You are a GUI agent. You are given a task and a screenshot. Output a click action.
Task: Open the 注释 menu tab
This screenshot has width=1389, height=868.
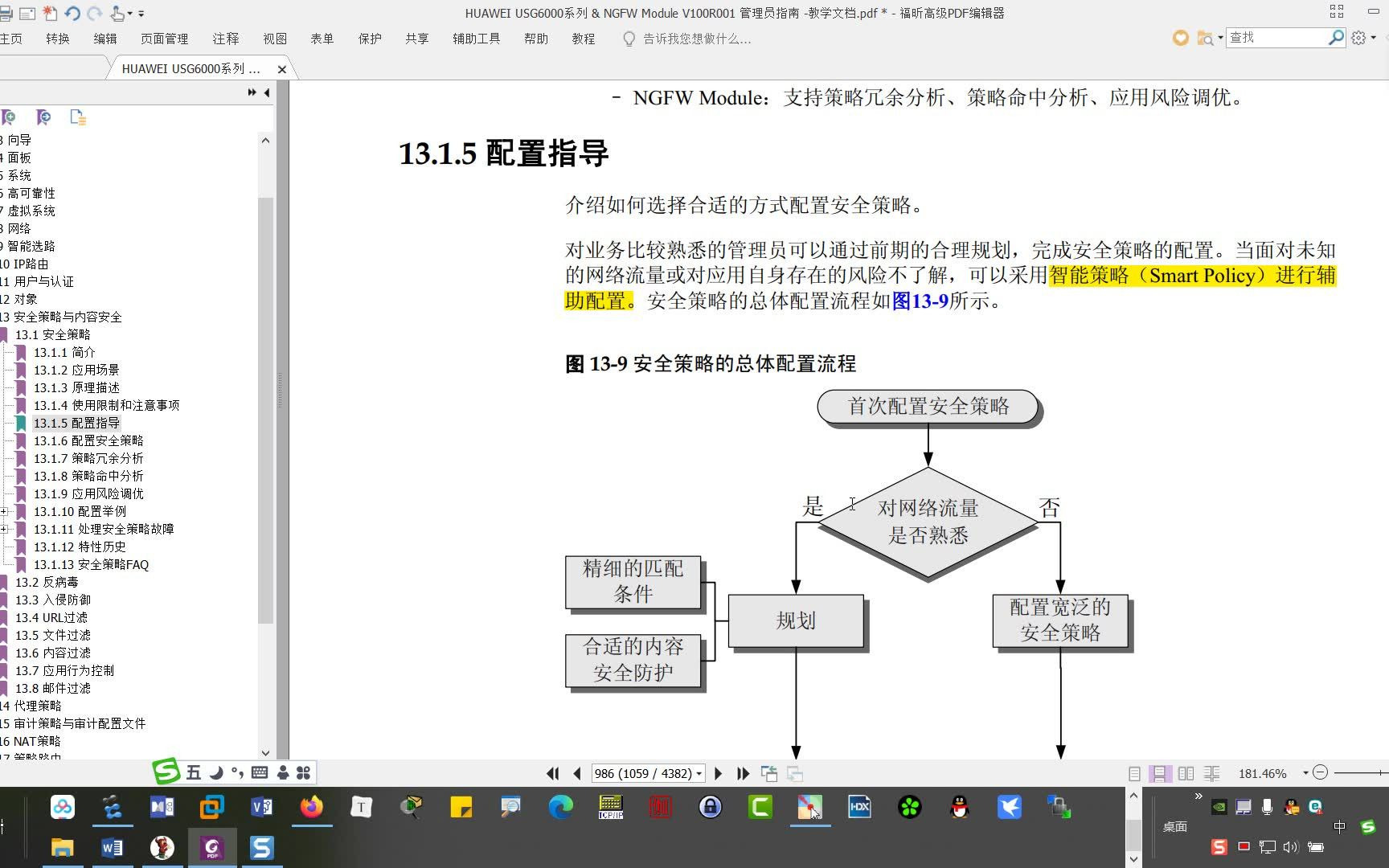coord(226,38)
